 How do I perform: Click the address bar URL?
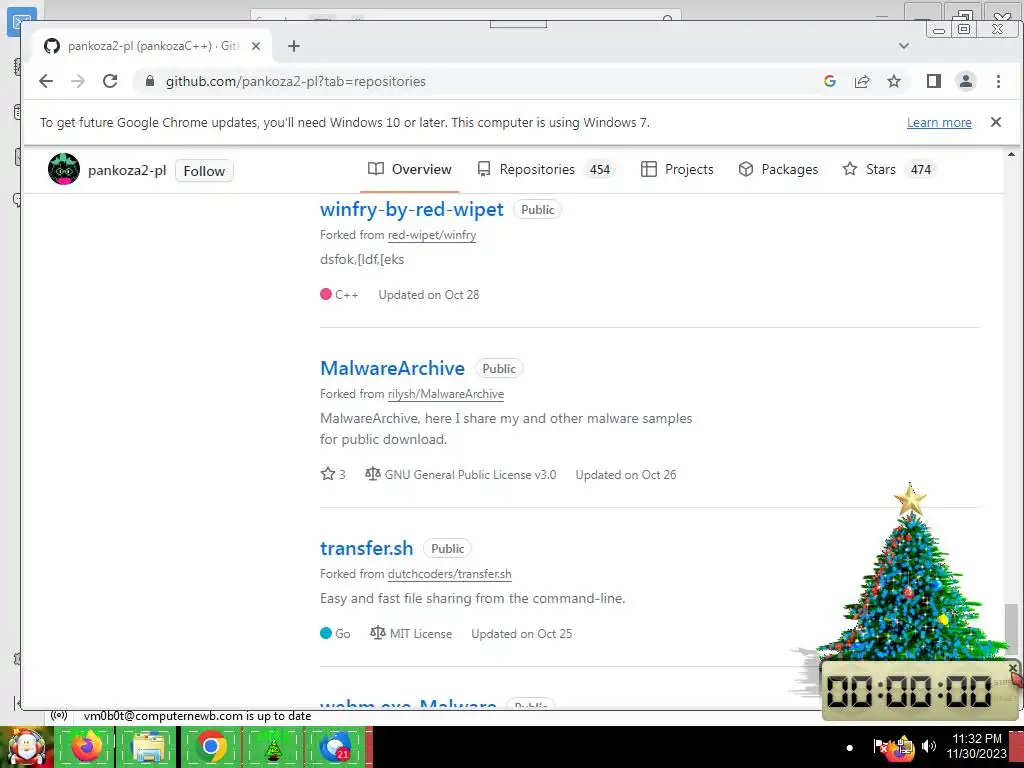point(295,82)
